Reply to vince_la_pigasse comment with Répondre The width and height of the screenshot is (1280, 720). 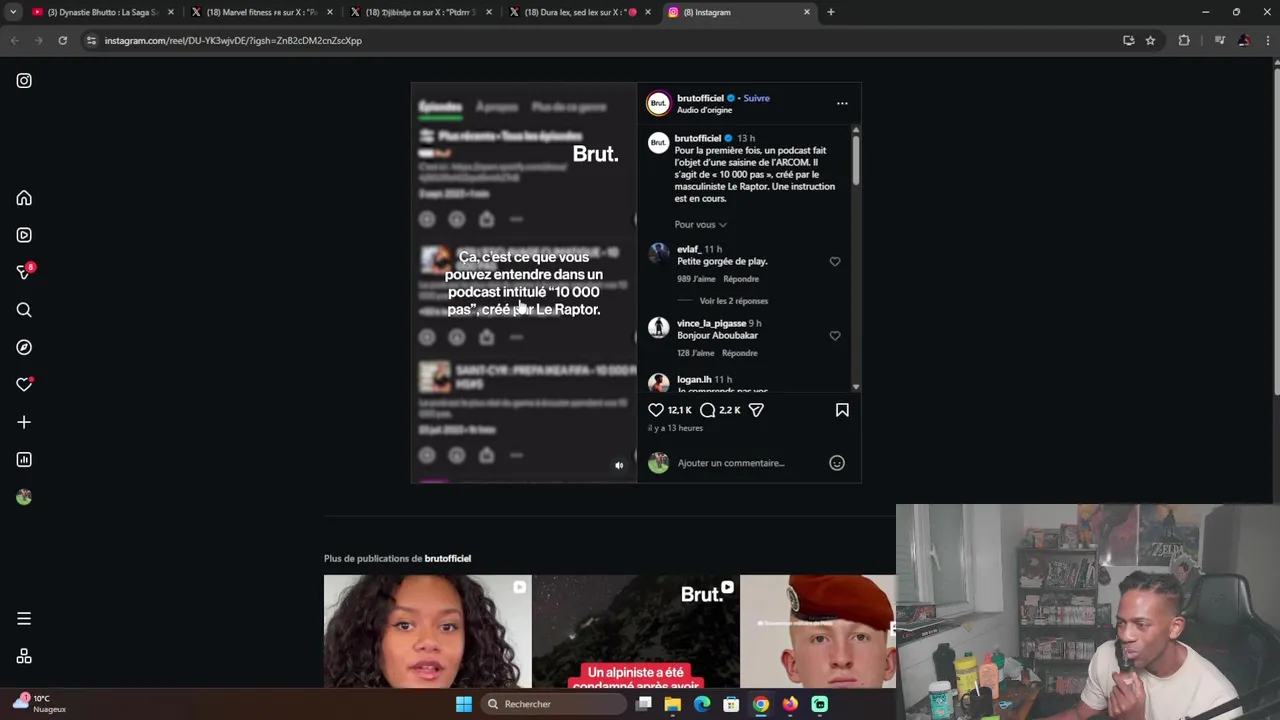click(740, 353)
